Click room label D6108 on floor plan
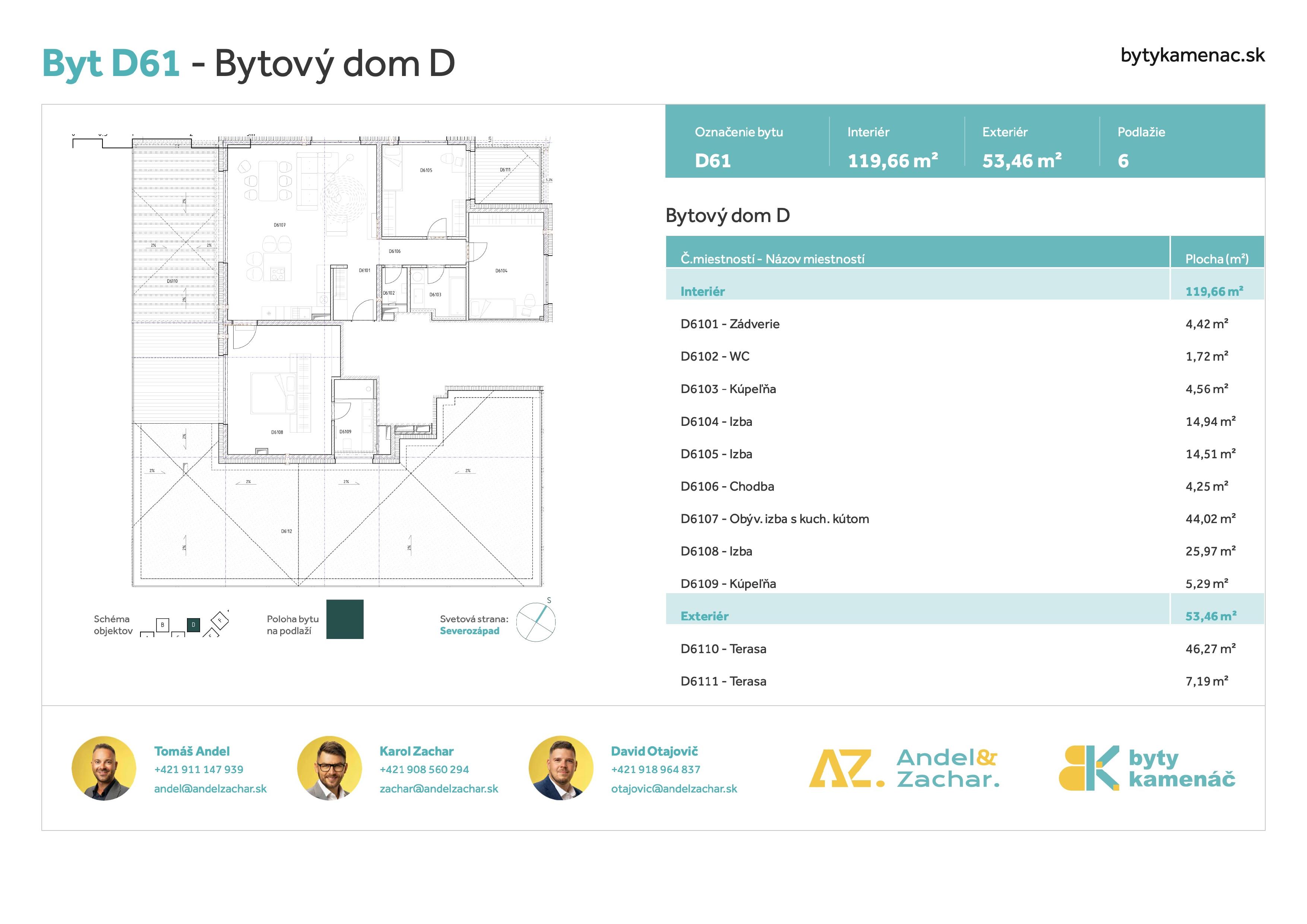 277,432
